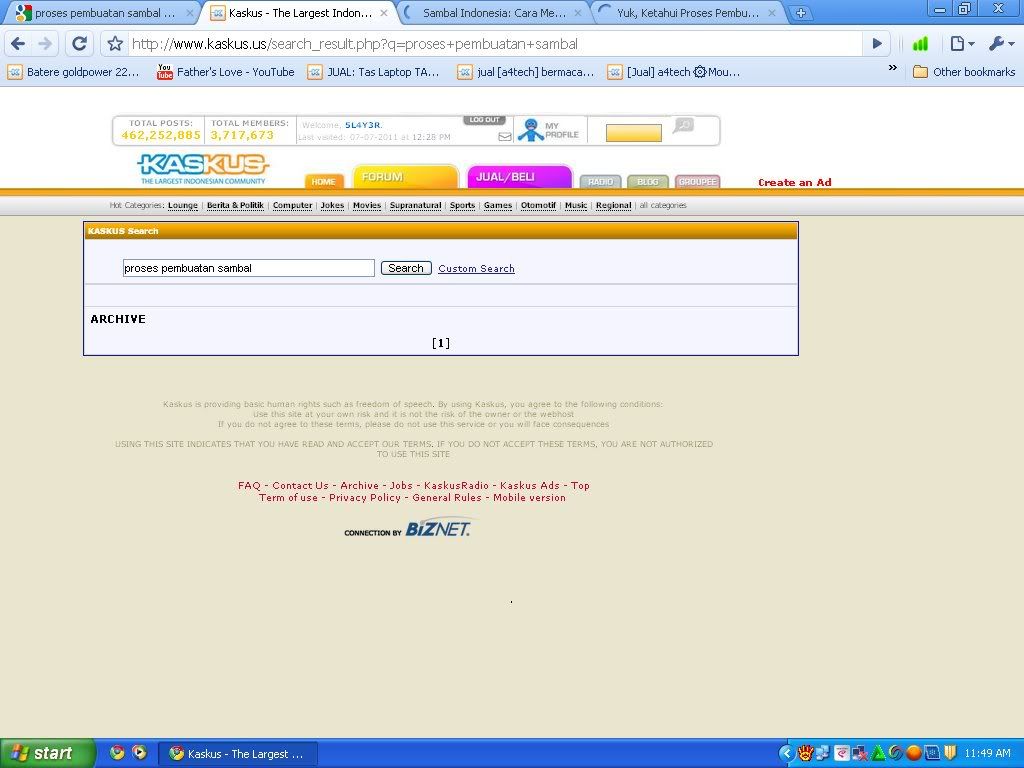Click the magnifier search icon in the header
1024x768 pixels.
(x=683, y=125)
